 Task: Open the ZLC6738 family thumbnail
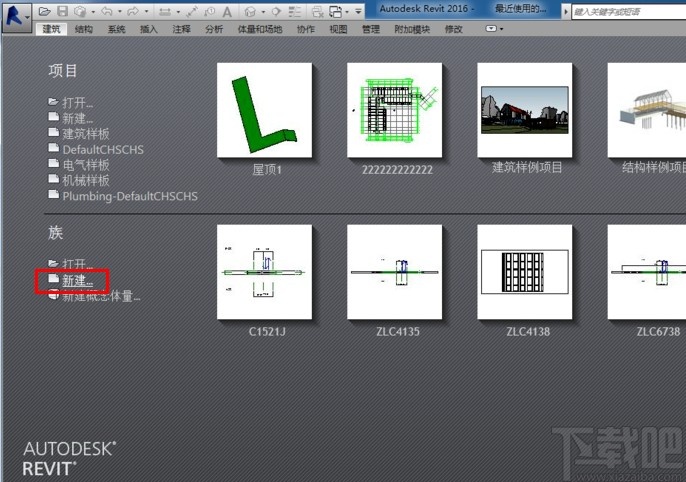[x=647, y=272]
